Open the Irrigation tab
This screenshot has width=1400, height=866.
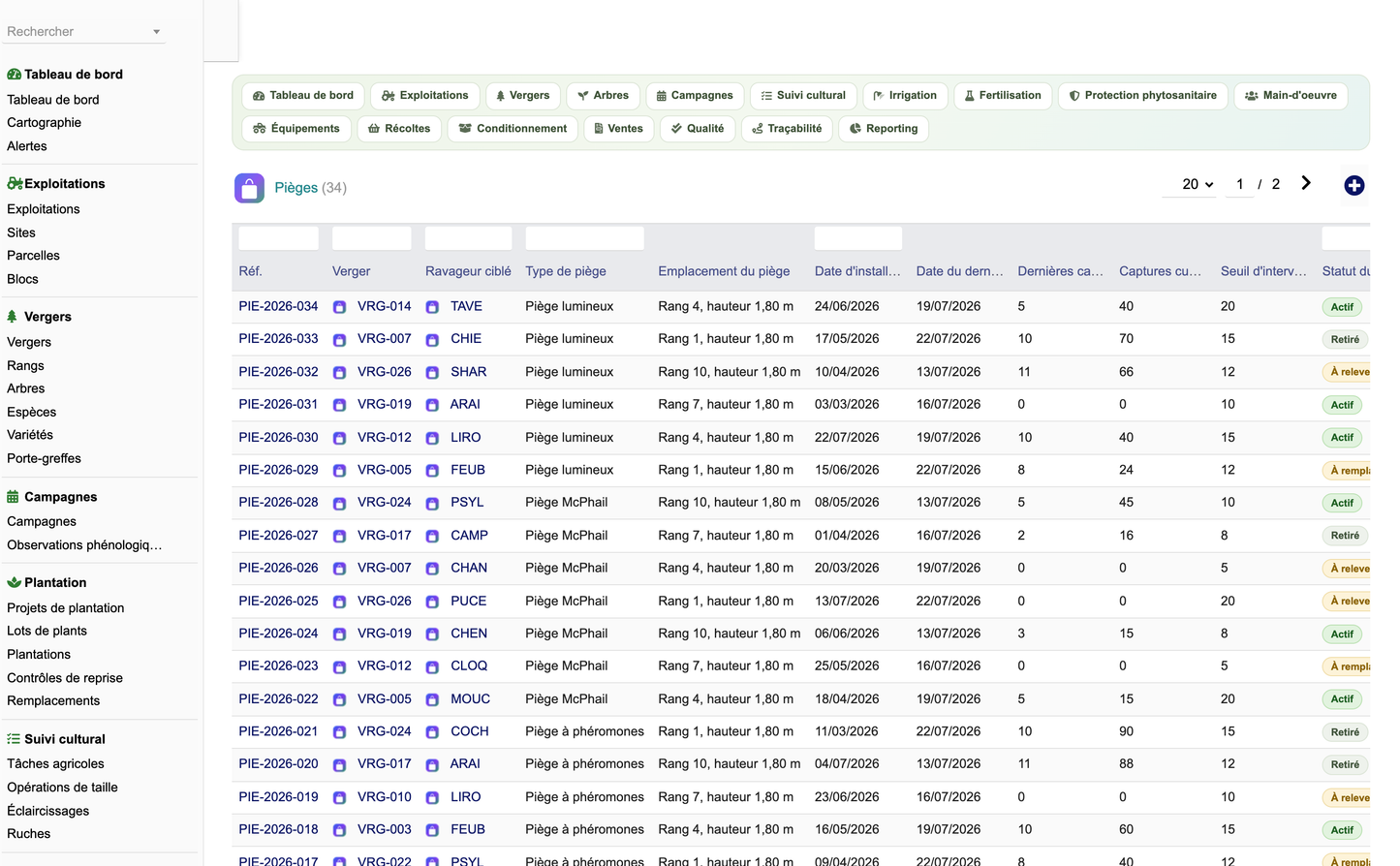(905, 96)
